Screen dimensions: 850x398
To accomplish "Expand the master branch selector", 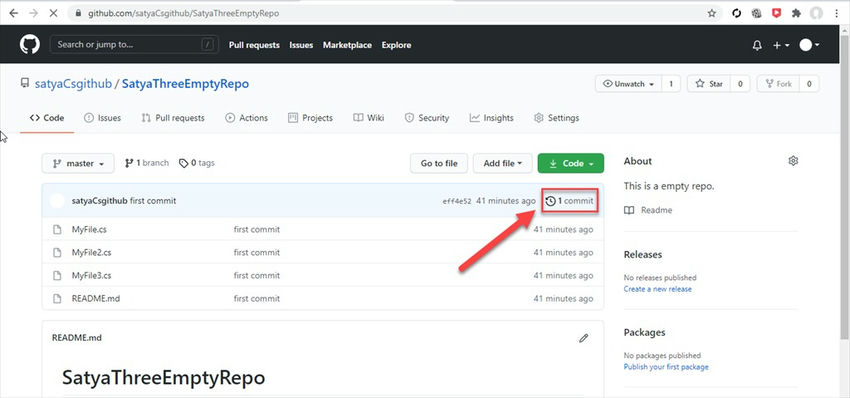I will click(78, 163).
